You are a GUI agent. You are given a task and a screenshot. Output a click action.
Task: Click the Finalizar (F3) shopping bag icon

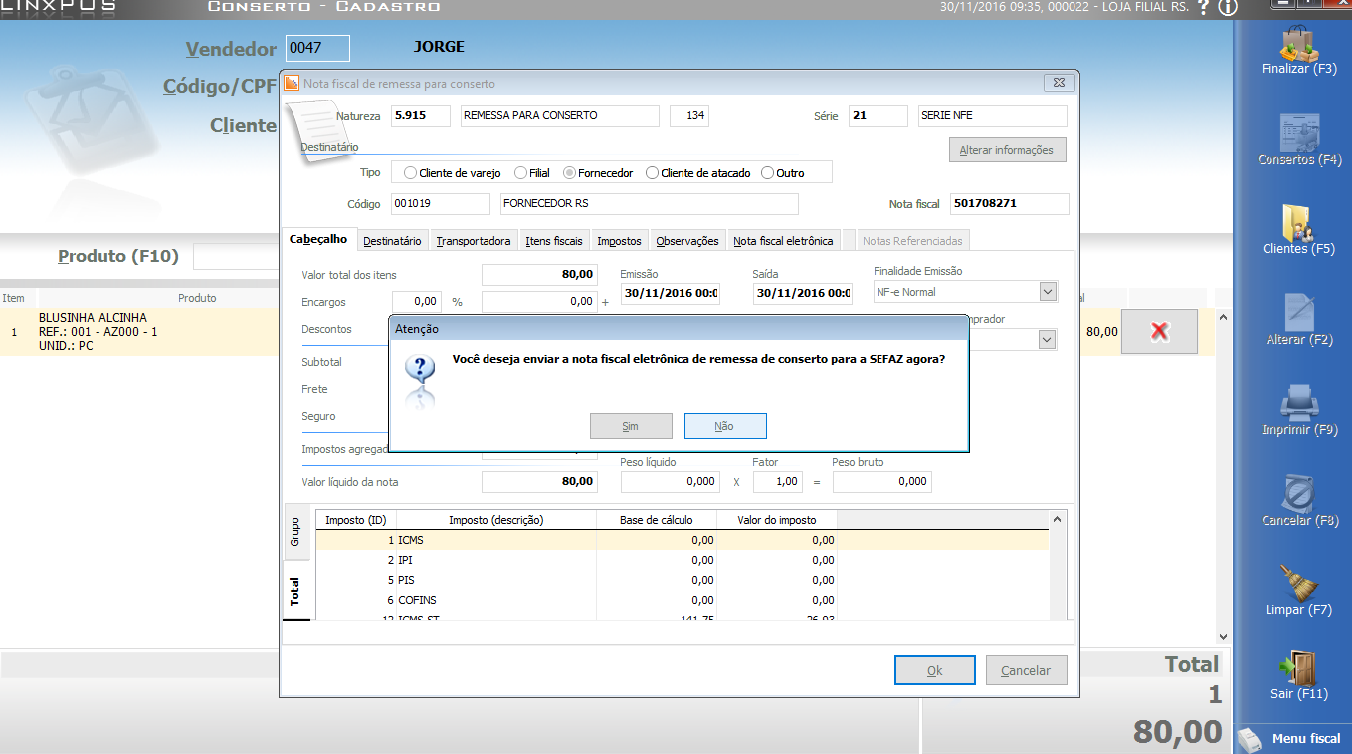coord(1299,43)
